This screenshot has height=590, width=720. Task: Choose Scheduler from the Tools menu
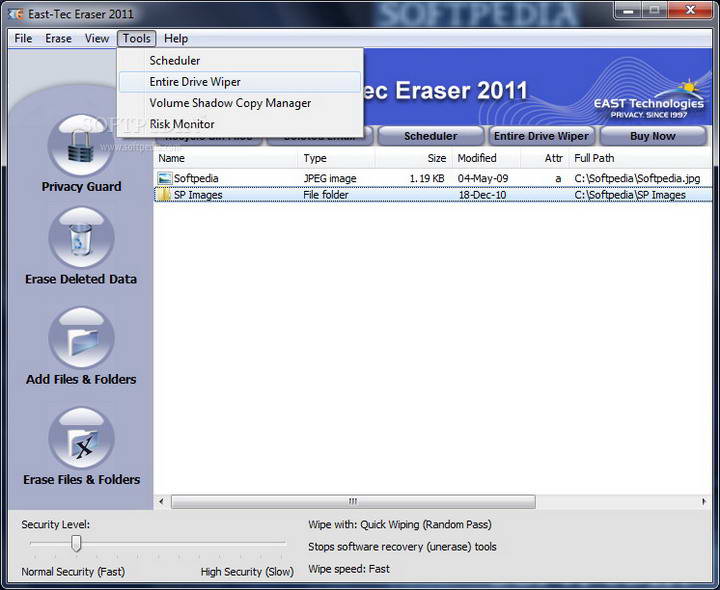[240, 61]
